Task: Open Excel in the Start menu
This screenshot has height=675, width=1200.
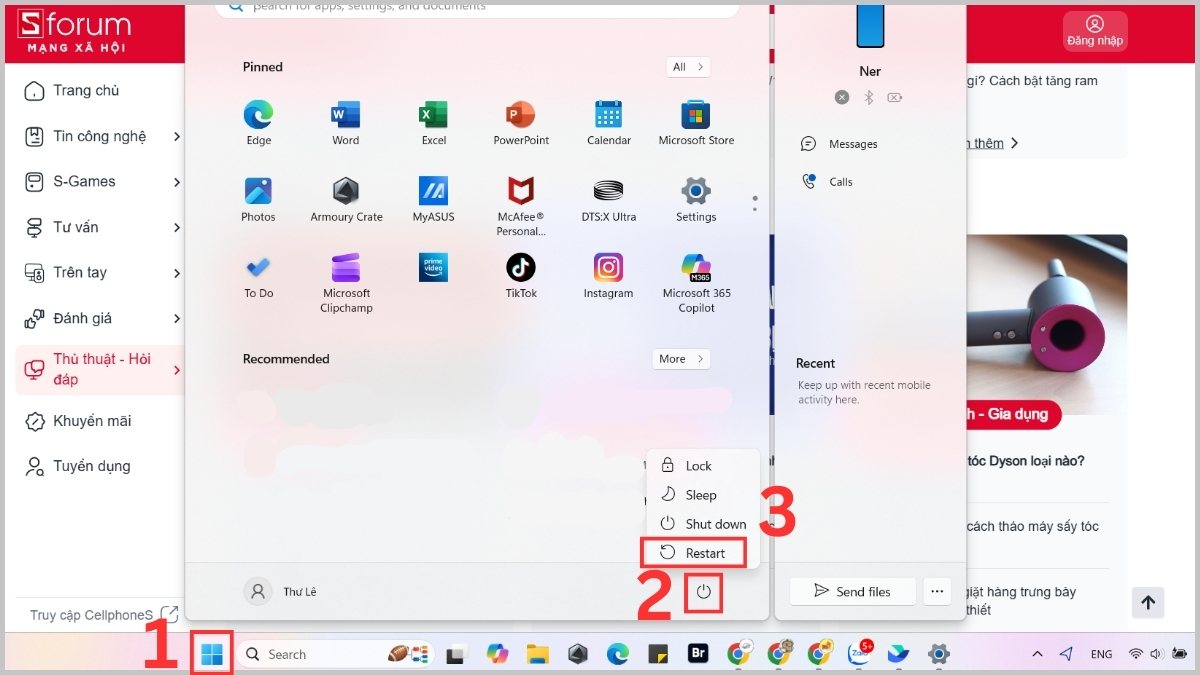Action: pyautogui.click(x=434, y=124)
